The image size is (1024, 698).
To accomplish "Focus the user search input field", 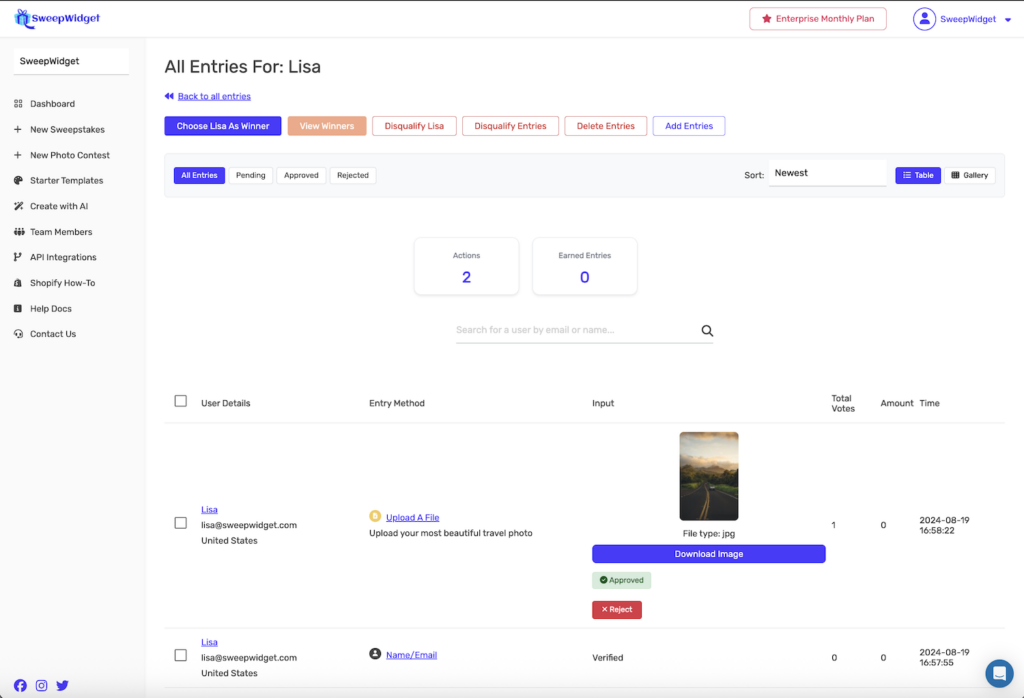I will click(575, 330).
